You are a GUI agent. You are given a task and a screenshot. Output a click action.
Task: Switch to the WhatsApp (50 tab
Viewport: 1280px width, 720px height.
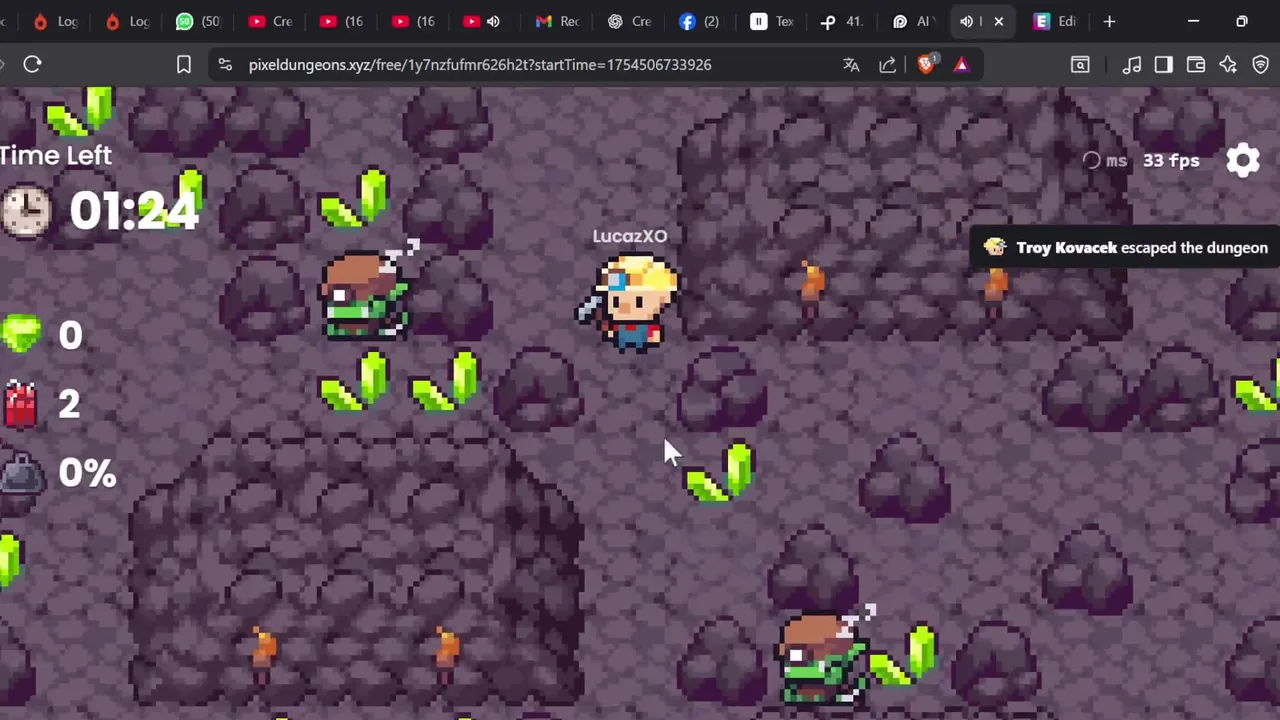click(197, 21)
